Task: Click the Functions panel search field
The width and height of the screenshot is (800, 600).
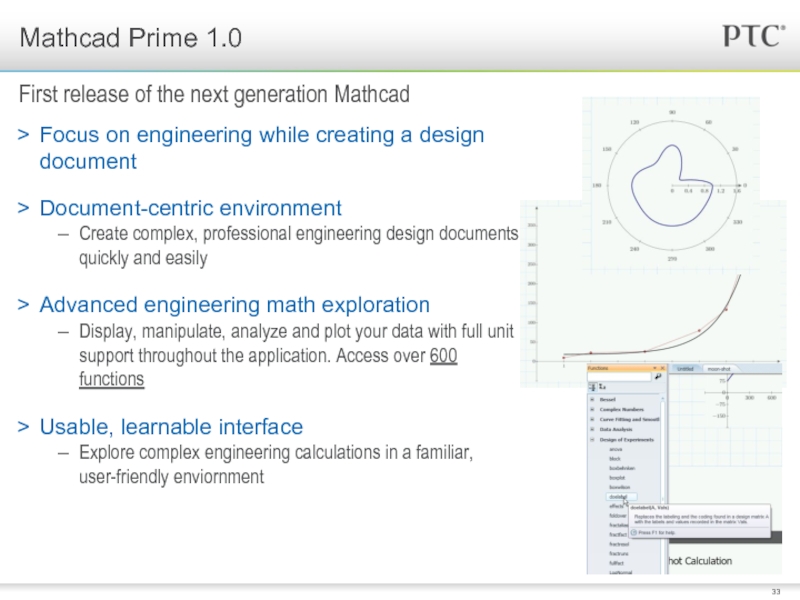Action: (x=620, y=377)
